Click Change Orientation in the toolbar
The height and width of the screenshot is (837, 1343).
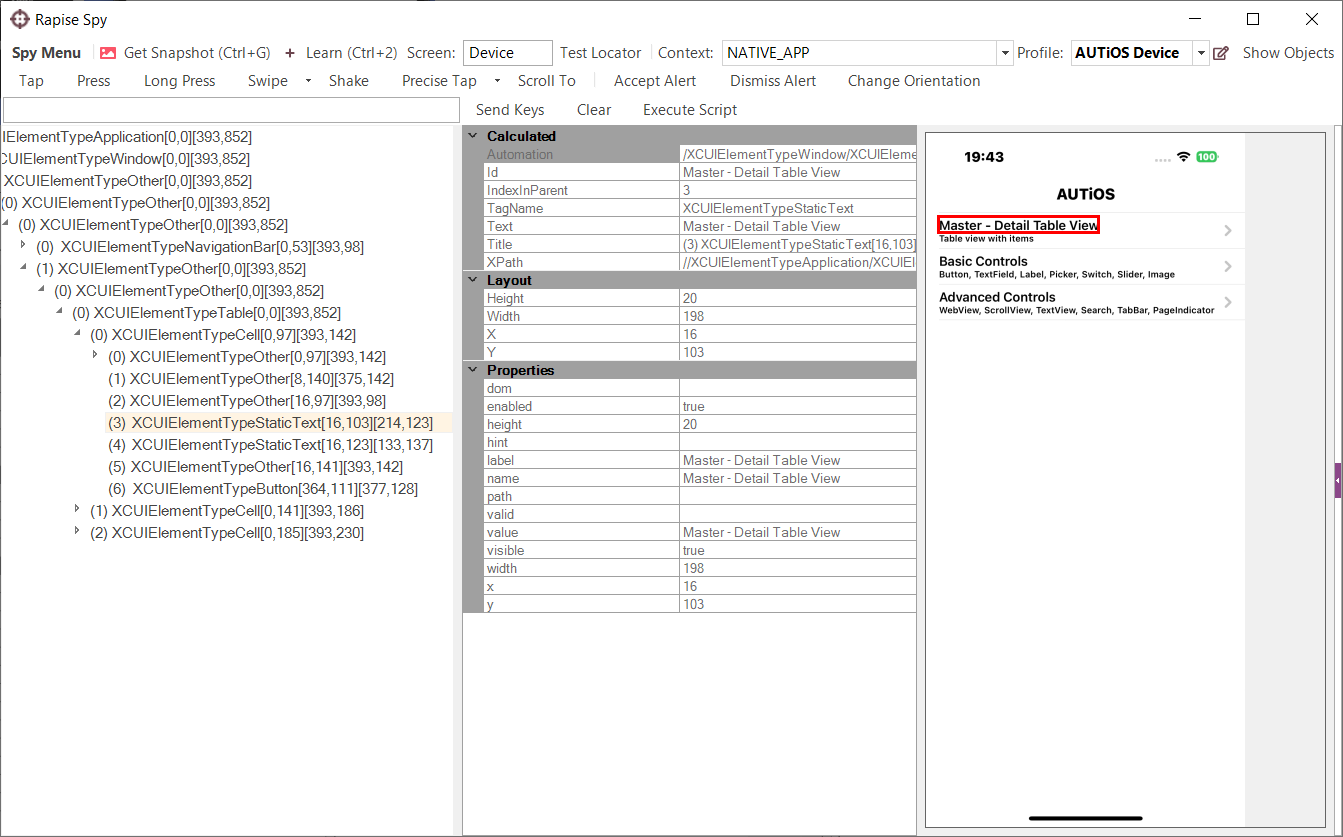pyautogui.click(x=913, y=81)
